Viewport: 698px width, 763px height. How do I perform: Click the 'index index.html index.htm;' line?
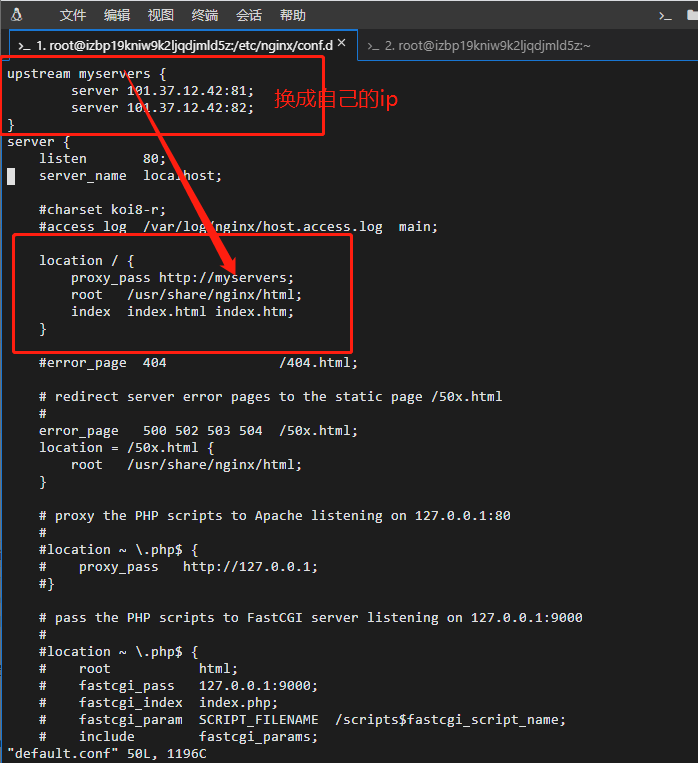(183, 311)
